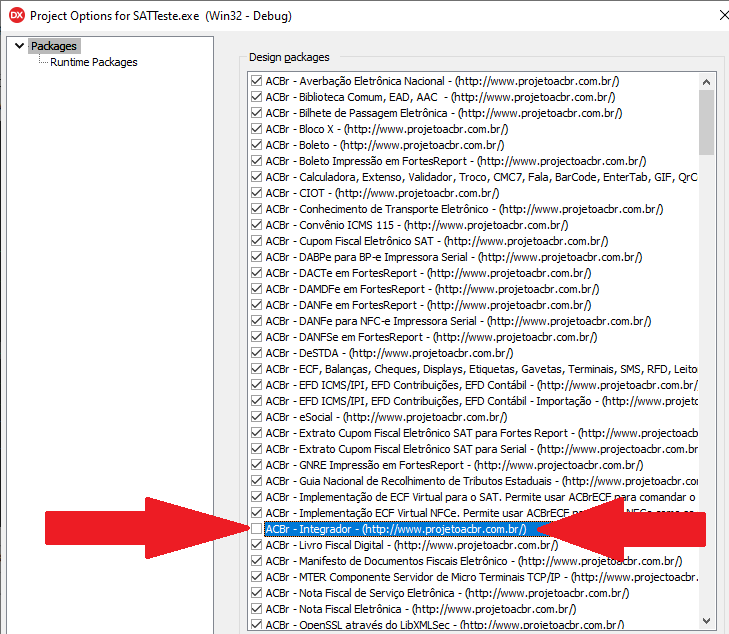Uncheck ACBr - ECF, Balanças, Cheques checkbox
The width and height of the screenshot is (729, 634).
[x=256, y=369]
